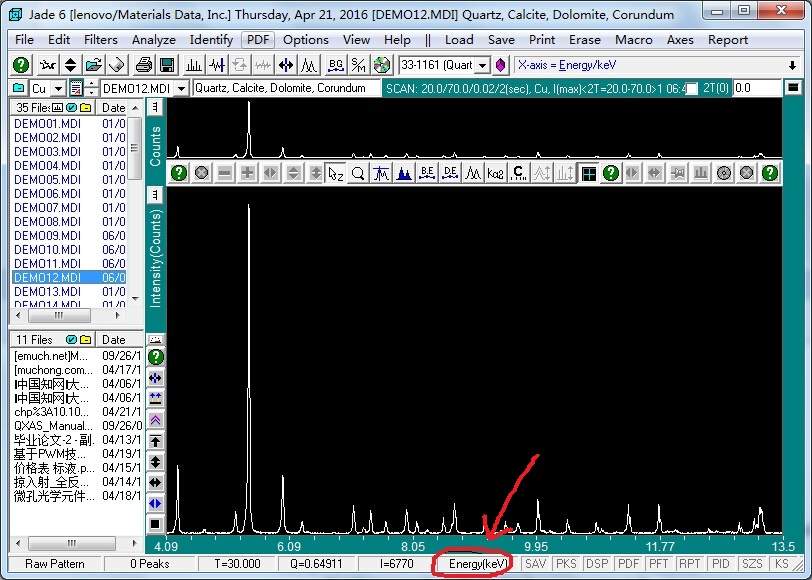812x580 pixels.
Task: Click the expander handle beside Intensity(Counts) pane
Action: coord(155,195)
